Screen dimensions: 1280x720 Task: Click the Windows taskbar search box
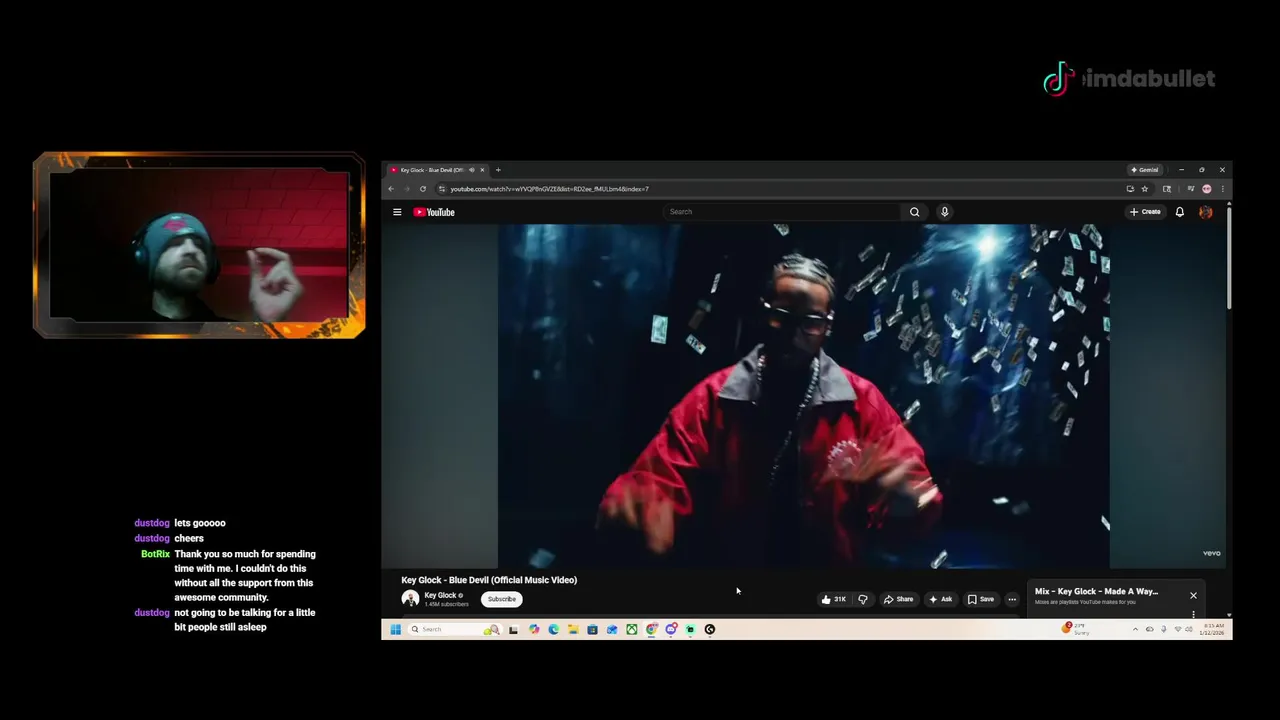coord(455,629)
